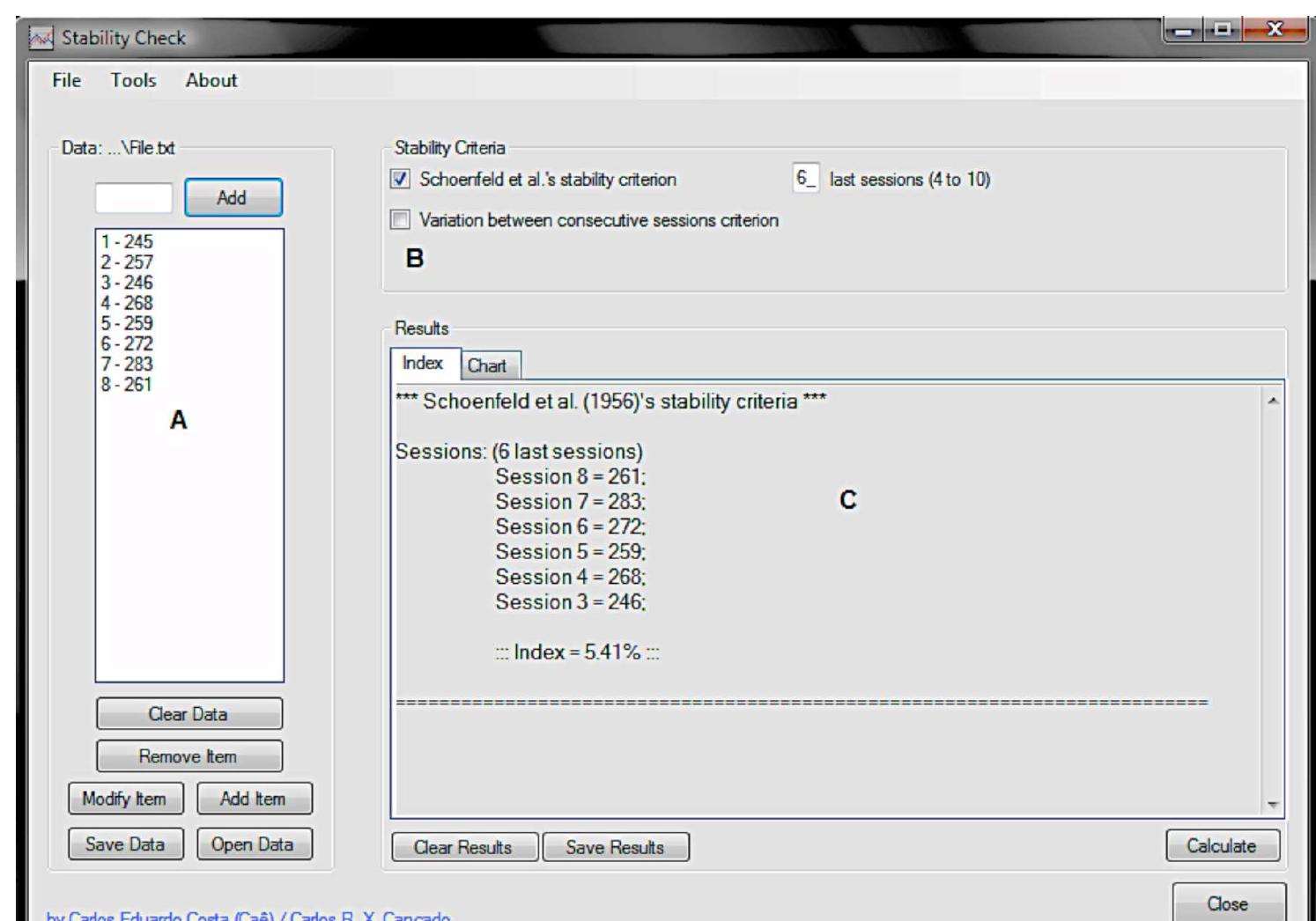
Task: Click the "Session 8 = 261" result line
Action: coord(570,476)
